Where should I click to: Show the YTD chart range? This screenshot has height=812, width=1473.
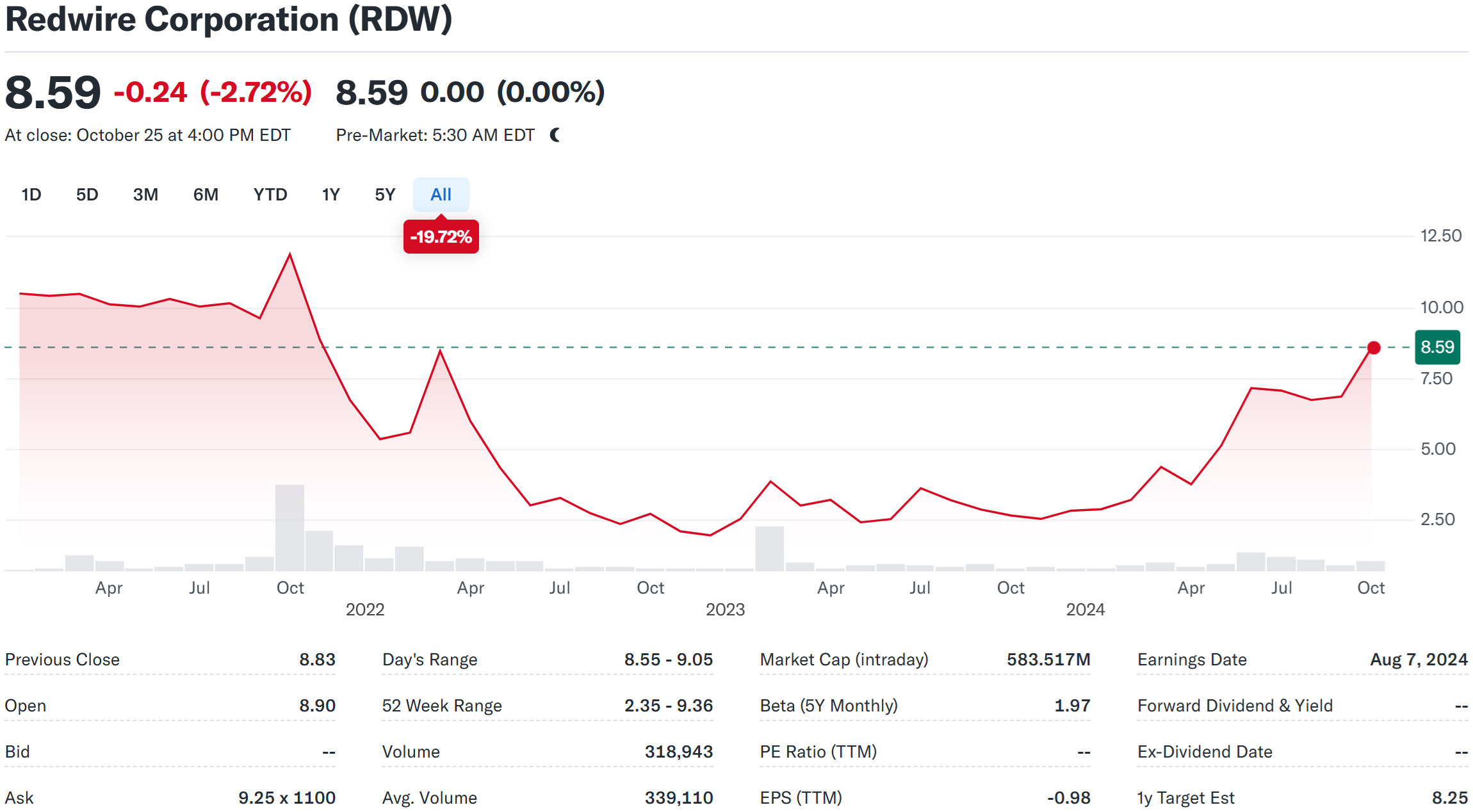[270, 195]
